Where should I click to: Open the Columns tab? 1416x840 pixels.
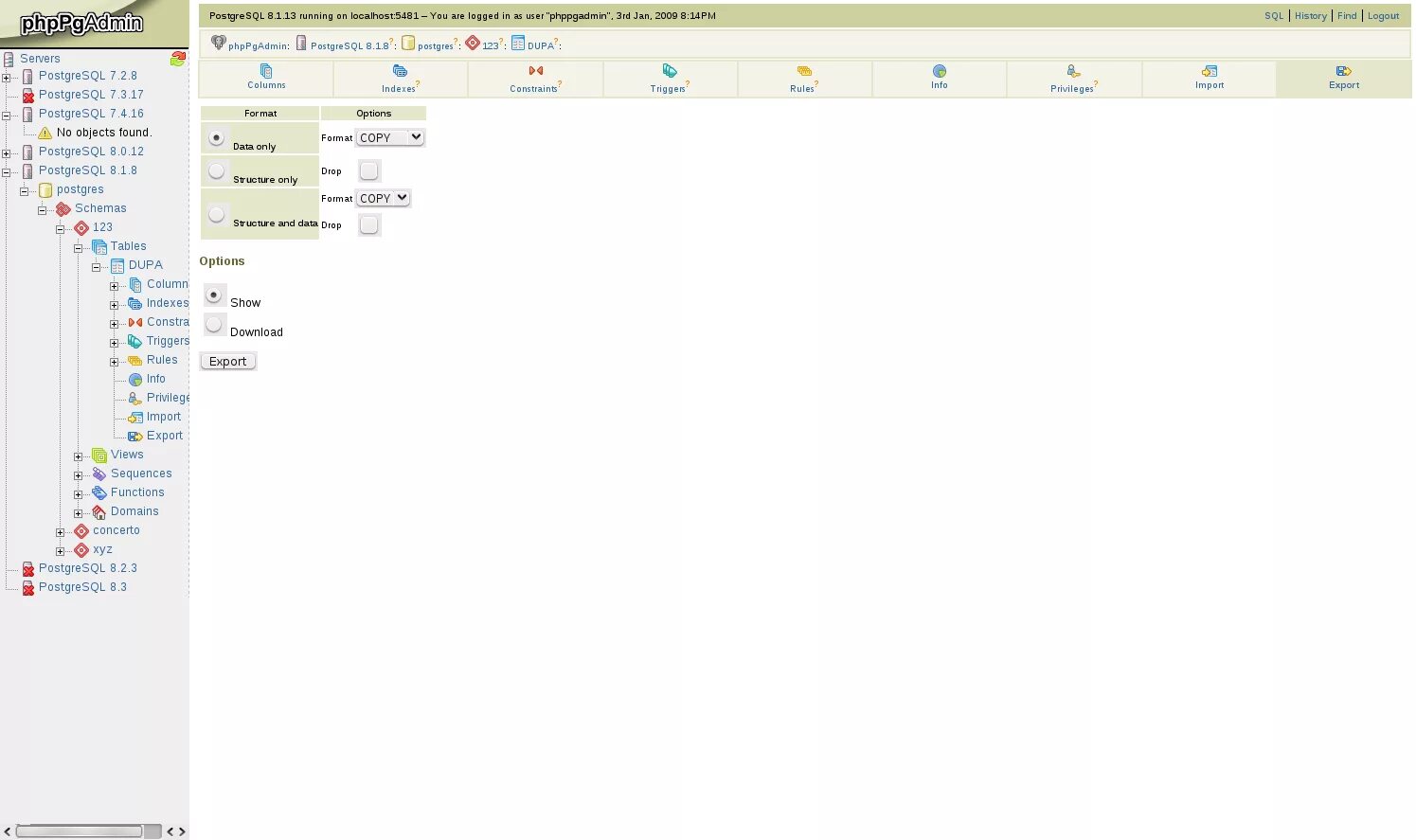266,78
